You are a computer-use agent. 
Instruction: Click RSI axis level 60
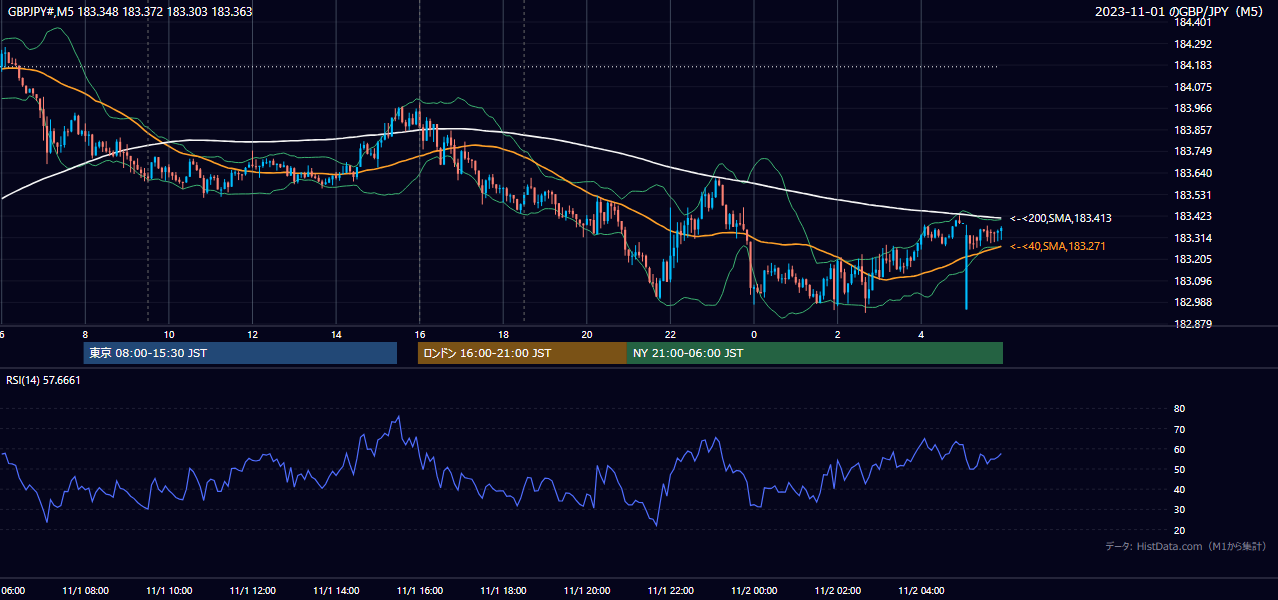point(1179,449)
